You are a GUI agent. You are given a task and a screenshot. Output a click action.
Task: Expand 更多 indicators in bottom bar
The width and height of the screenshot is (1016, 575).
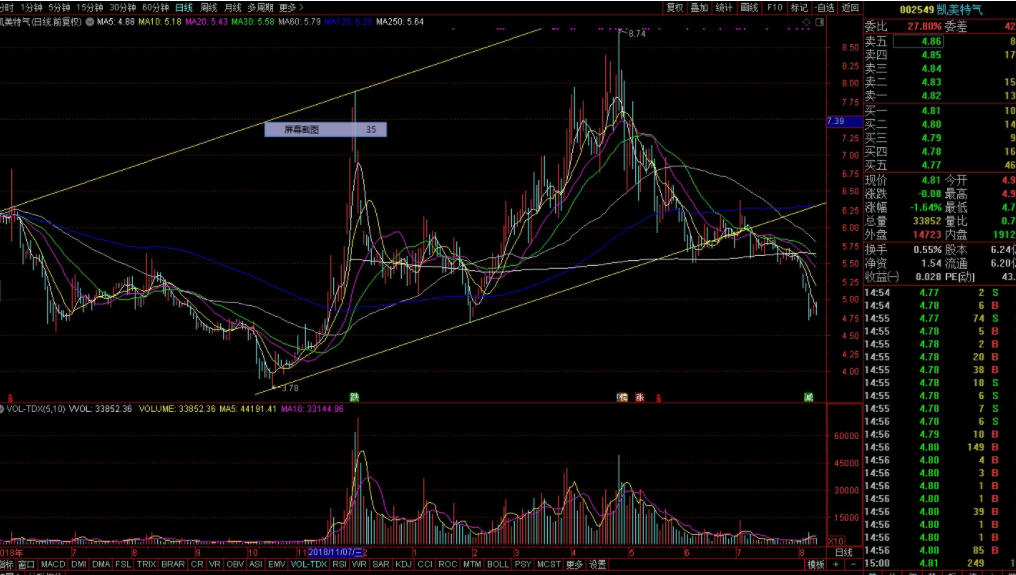coord(575,565)
